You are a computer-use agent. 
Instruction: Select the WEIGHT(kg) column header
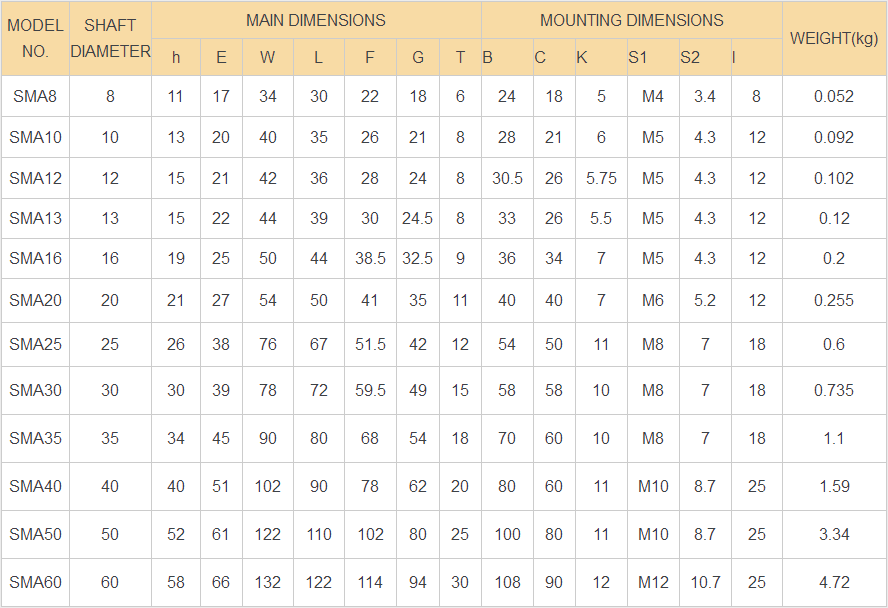(834, 38)
